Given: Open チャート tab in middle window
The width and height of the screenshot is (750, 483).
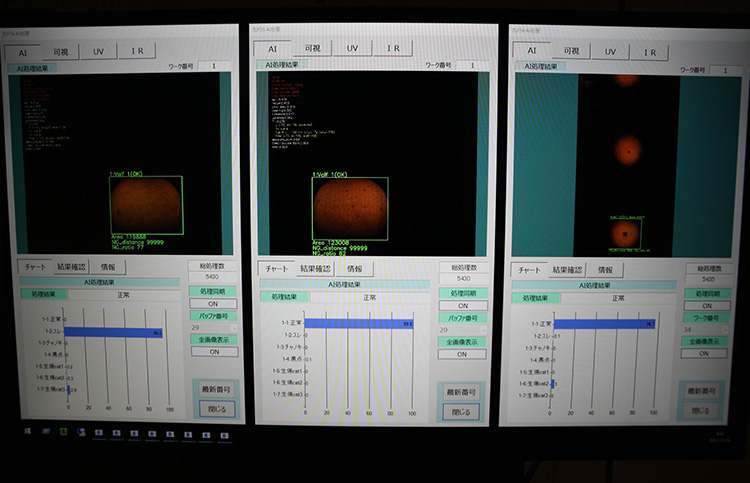Looking at the screenshot, I should [x=276, y=269].
